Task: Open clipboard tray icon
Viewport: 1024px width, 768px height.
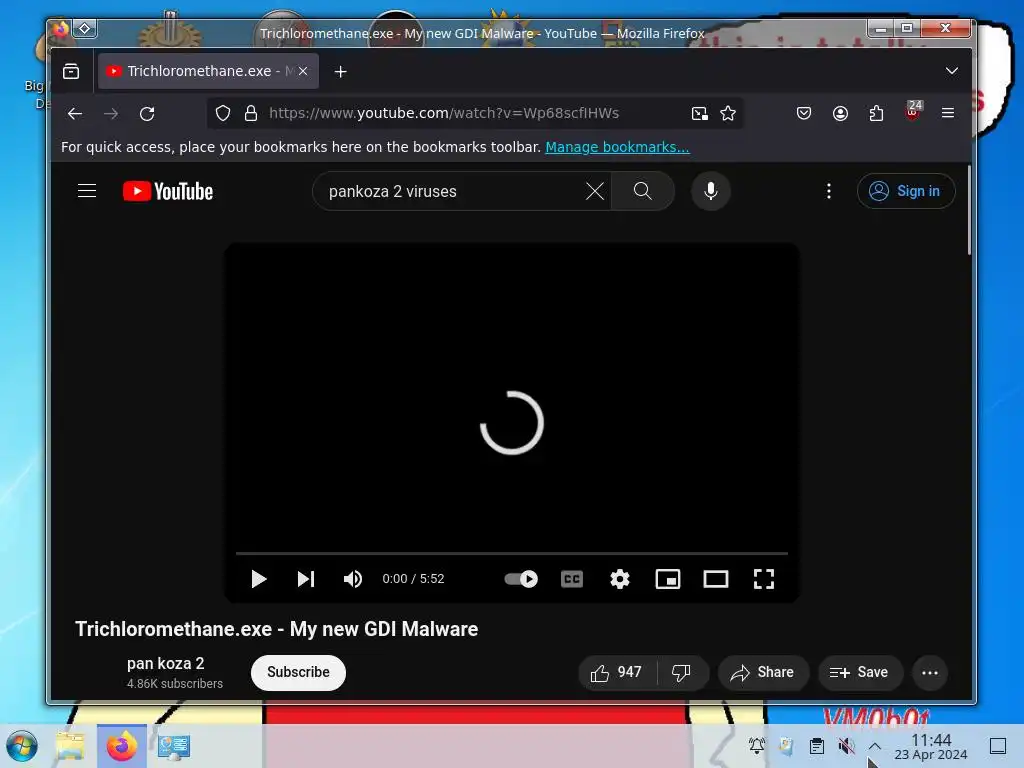Action: coord(816,745)
